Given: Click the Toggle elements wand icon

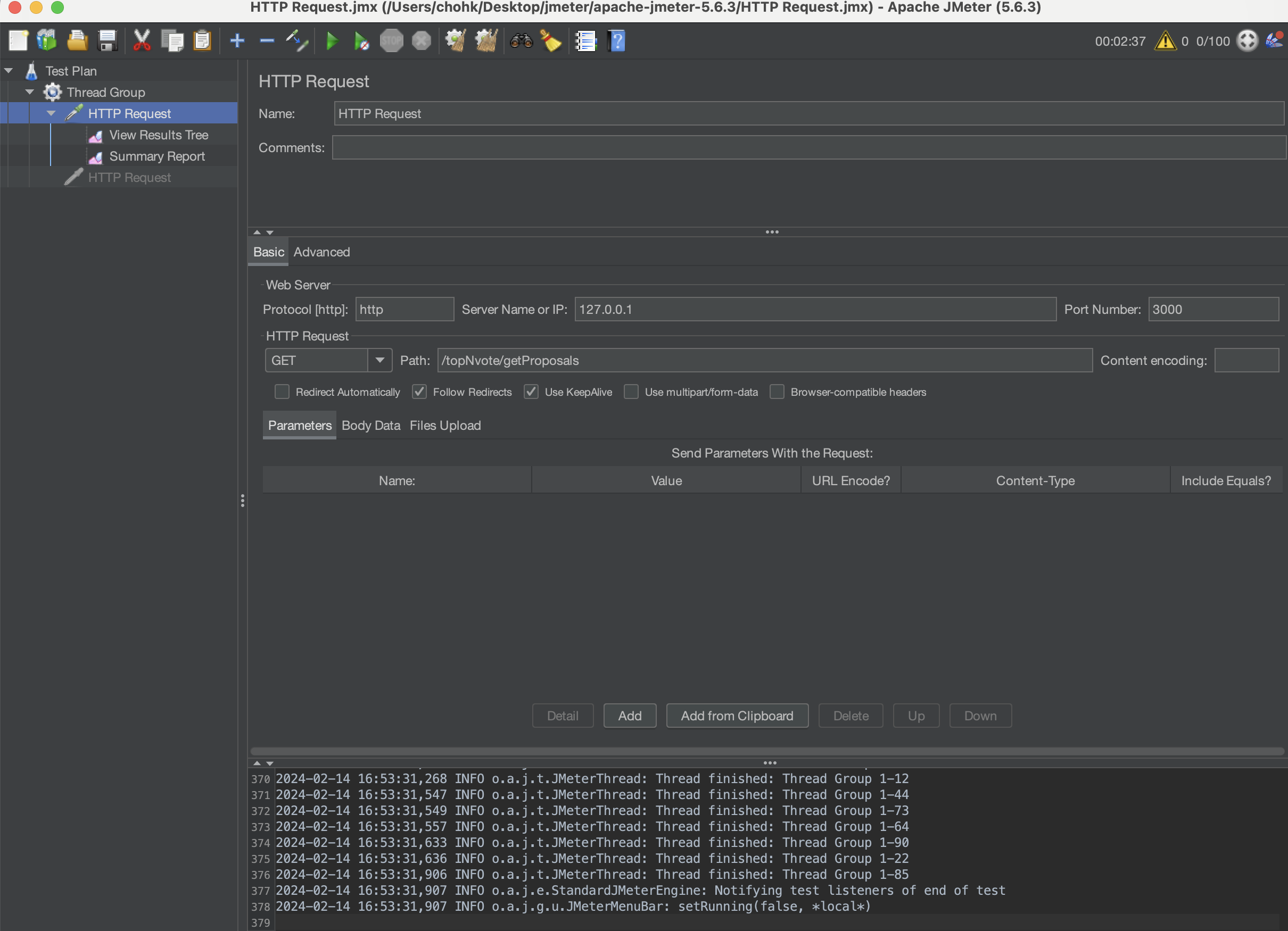Looking at the screenshot, I should [296, 41].
